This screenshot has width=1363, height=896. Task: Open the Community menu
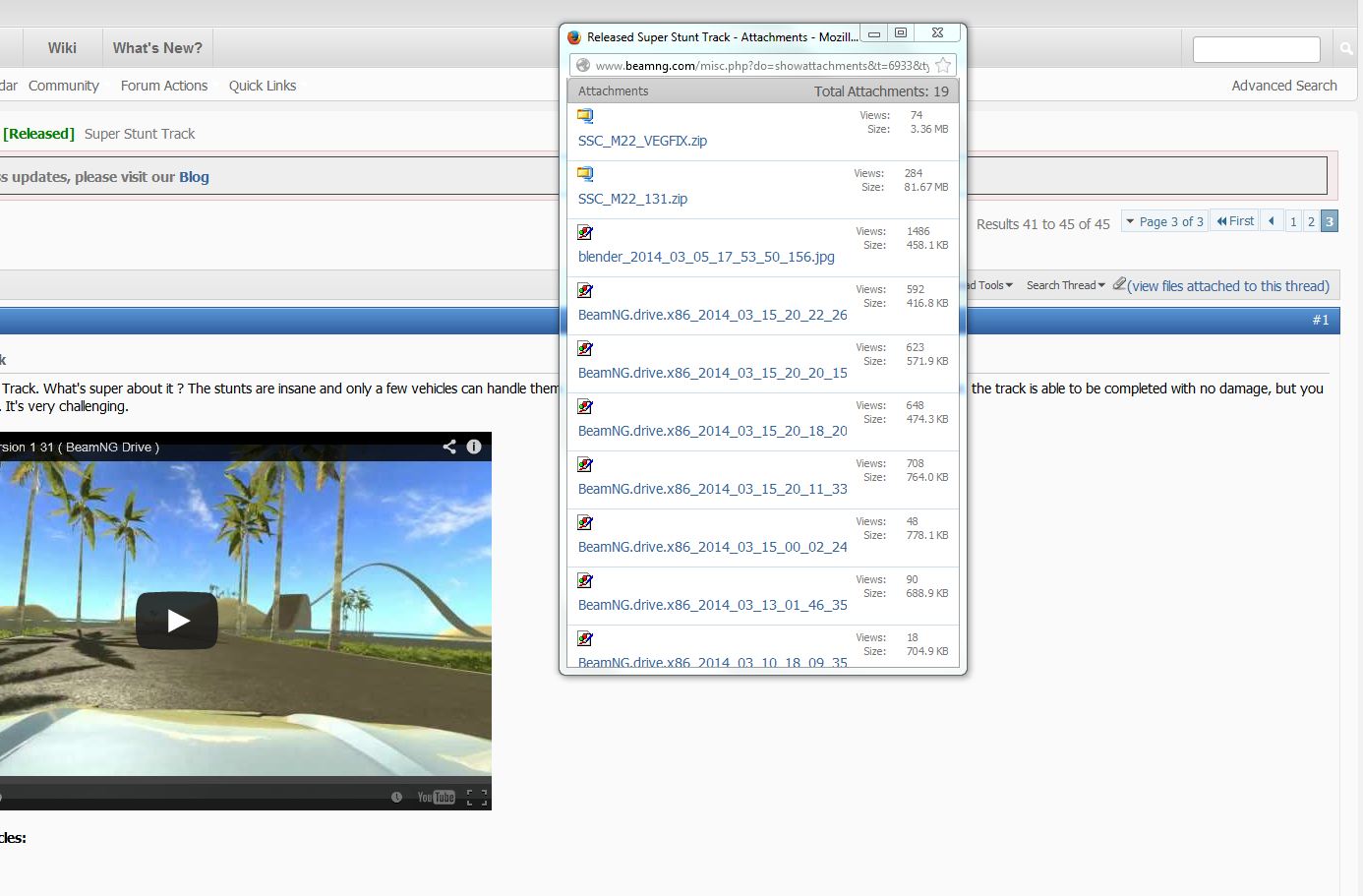(64, 86)
